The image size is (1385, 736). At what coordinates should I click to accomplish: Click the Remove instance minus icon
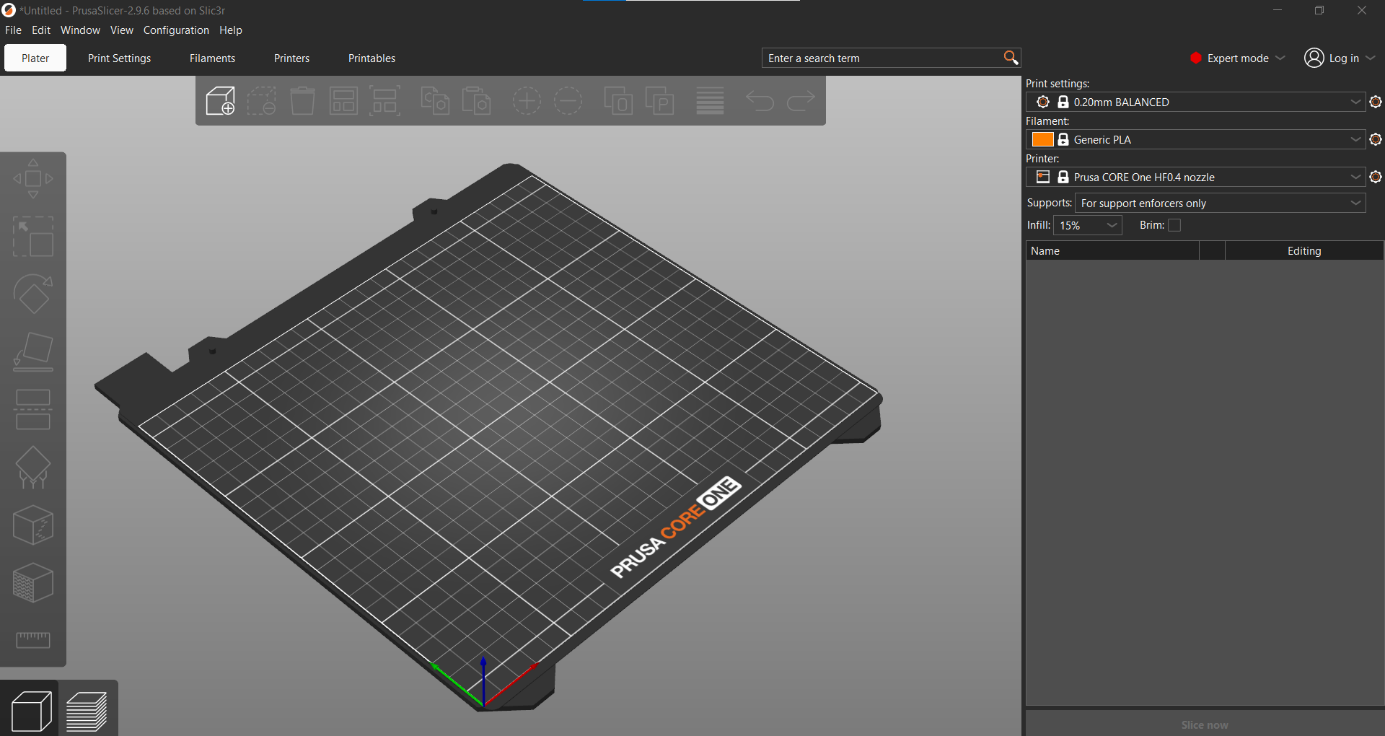coord(568,101)
